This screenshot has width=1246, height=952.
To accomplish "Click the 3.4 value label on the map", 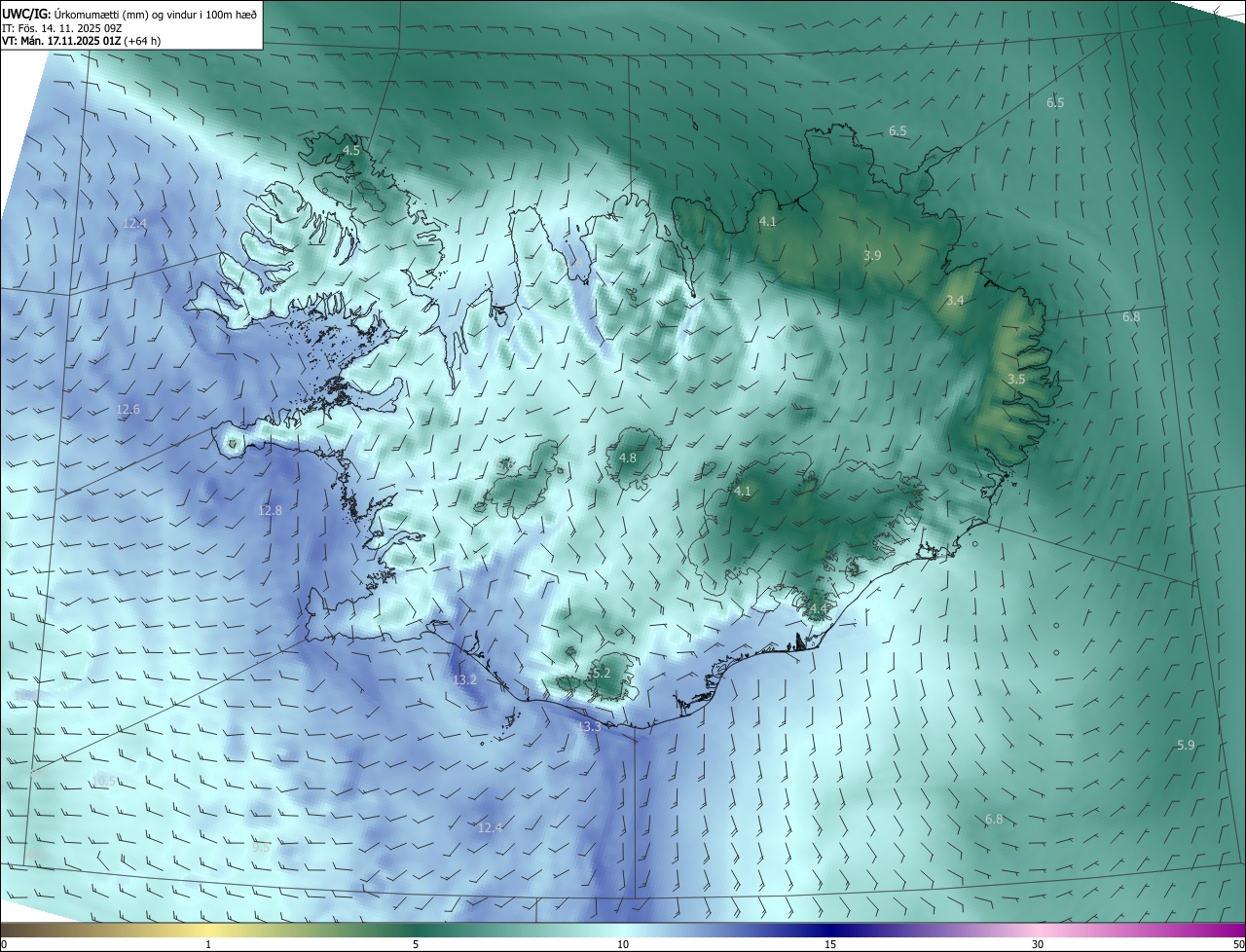I will 955,301.
